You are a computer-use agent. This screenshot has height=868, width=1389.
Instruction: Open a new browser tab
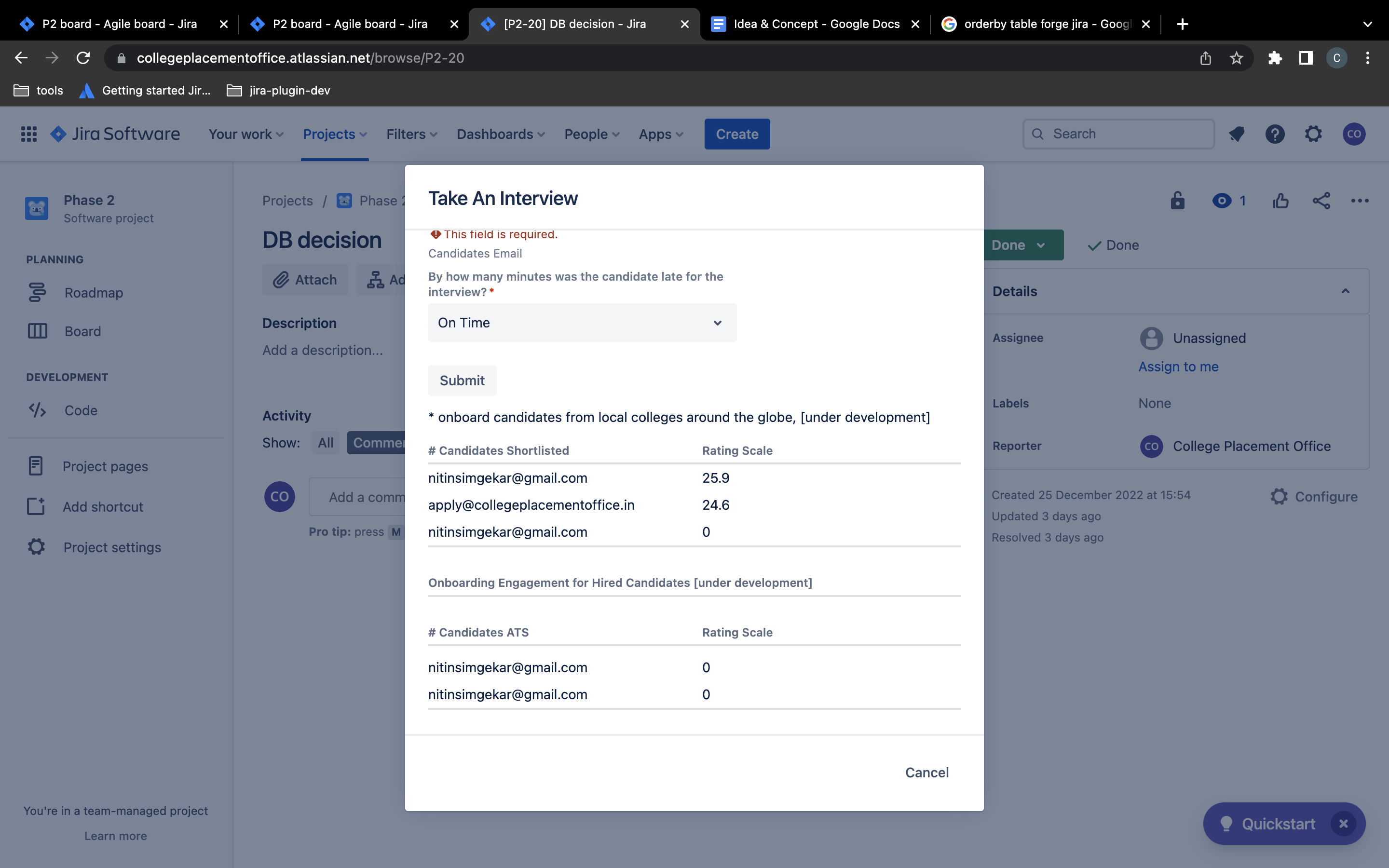point(1182,24)
